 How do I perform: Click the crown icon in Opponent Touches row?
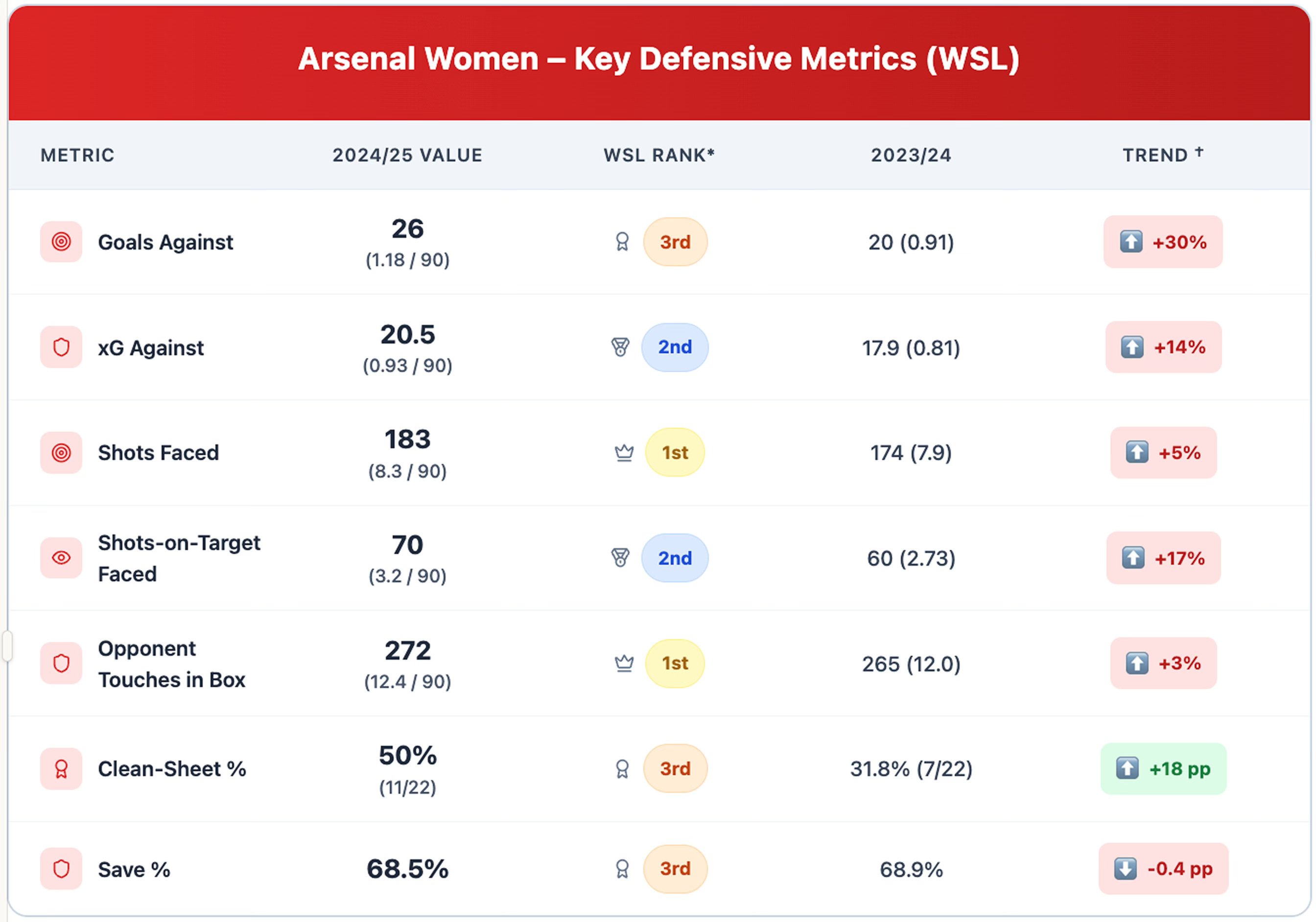tap(624, 664)
